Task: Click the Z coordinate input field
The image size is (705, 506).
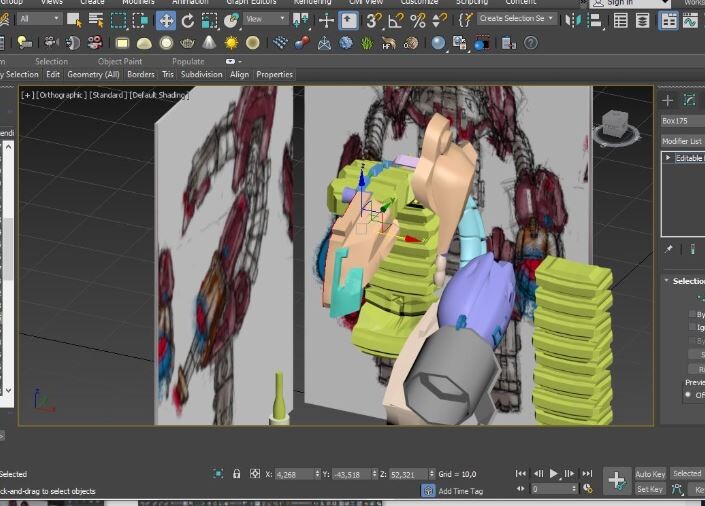Action: tap(408, 474)
